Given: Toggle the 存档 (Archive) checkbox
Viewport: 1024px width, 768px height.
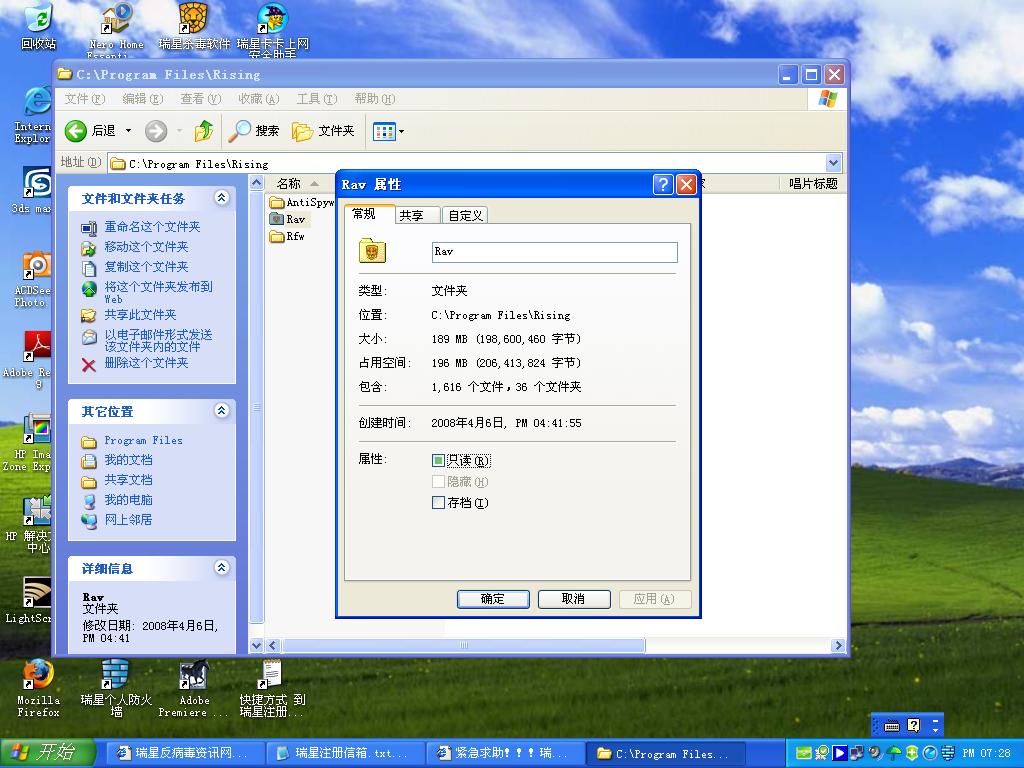Looking at the screenshot, I should (x=438, y=502).
